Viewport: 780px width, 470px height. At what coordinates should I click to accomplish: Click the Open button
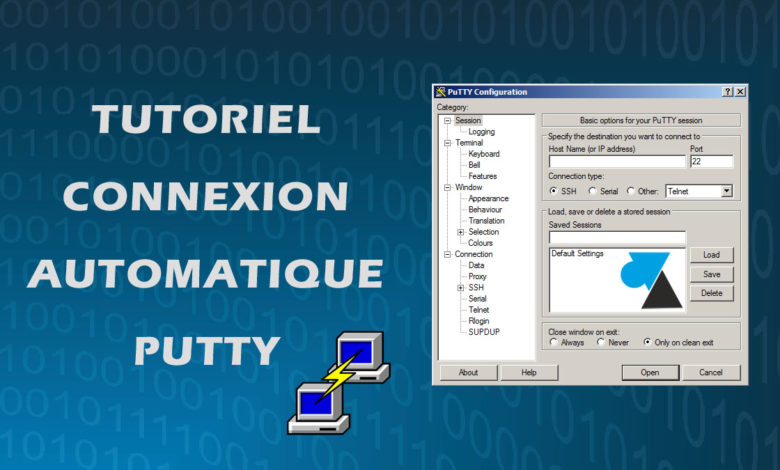tap(650, 373)
